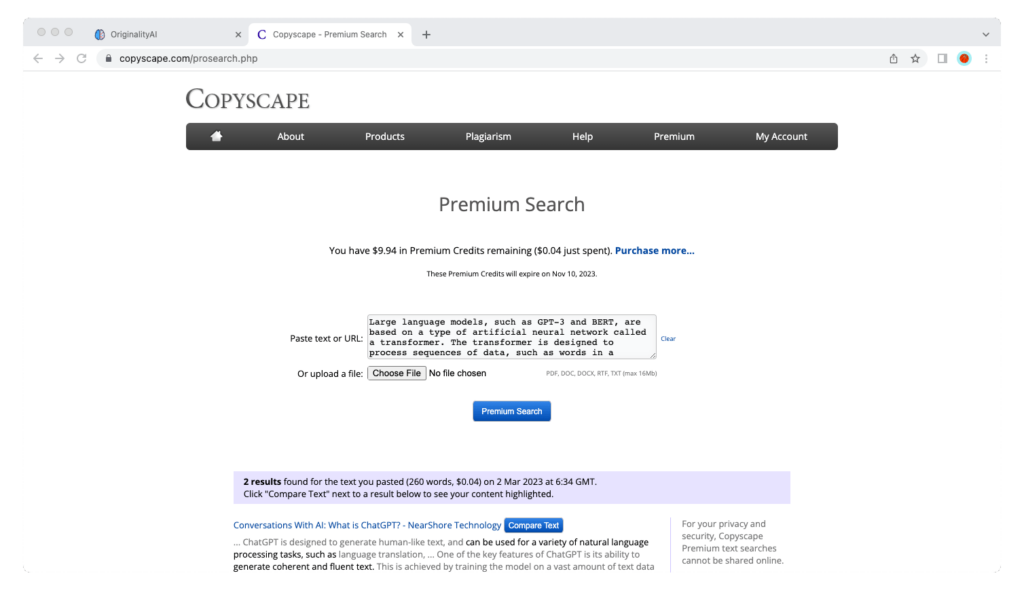Click the padlock site info icon
1024x601 pixels.
[108, 58]
